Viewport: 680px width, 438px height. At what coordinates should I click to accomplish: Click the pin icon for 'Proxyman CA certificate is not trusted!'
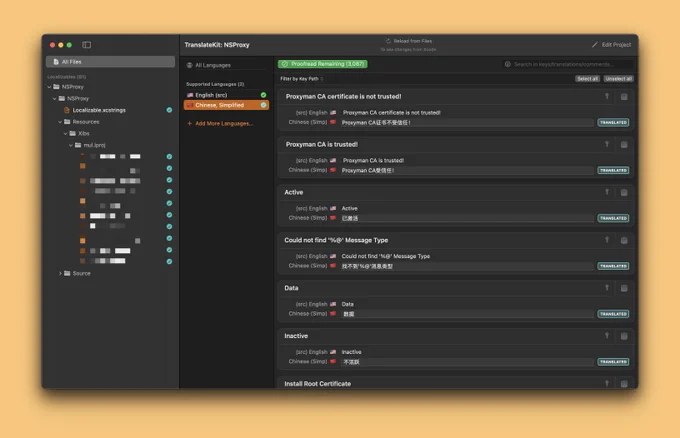(607, 96)
